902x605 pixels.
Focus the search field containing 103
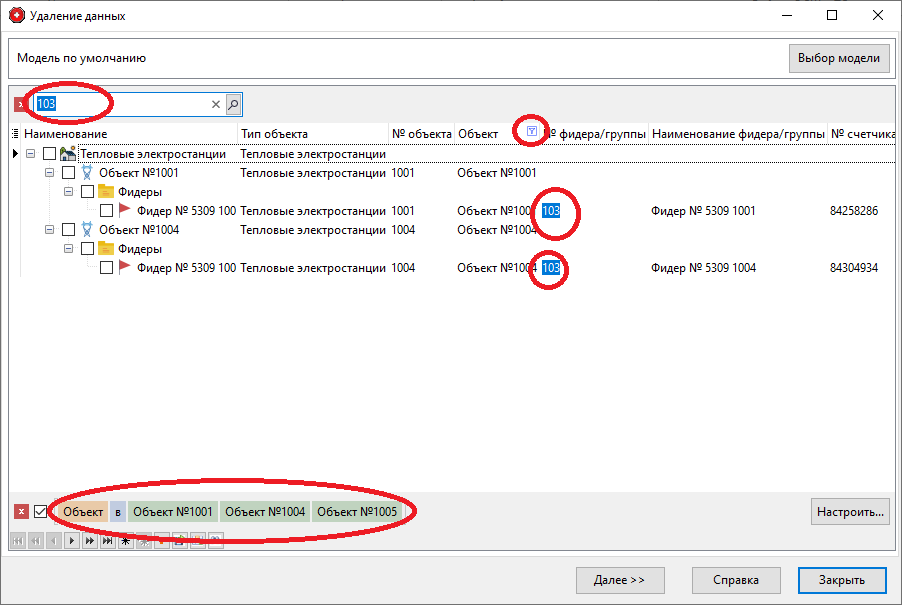120,104
